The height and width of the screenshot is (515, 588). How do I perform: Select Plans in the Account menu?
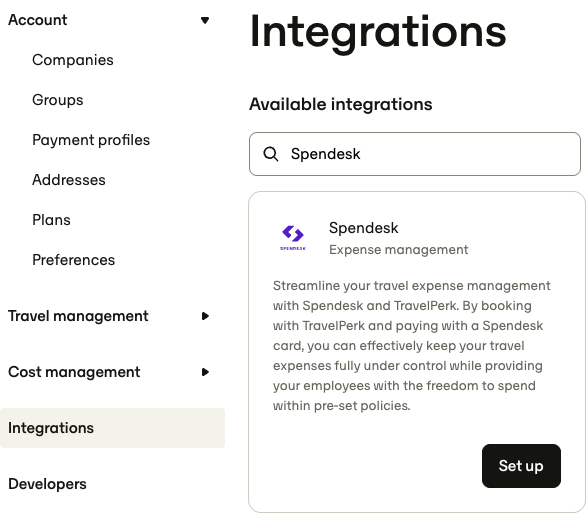click(51, 220)
